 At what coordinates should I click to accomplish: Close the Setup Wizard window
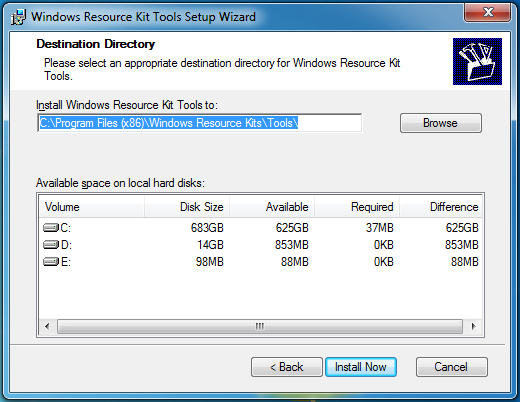(488, 12)
